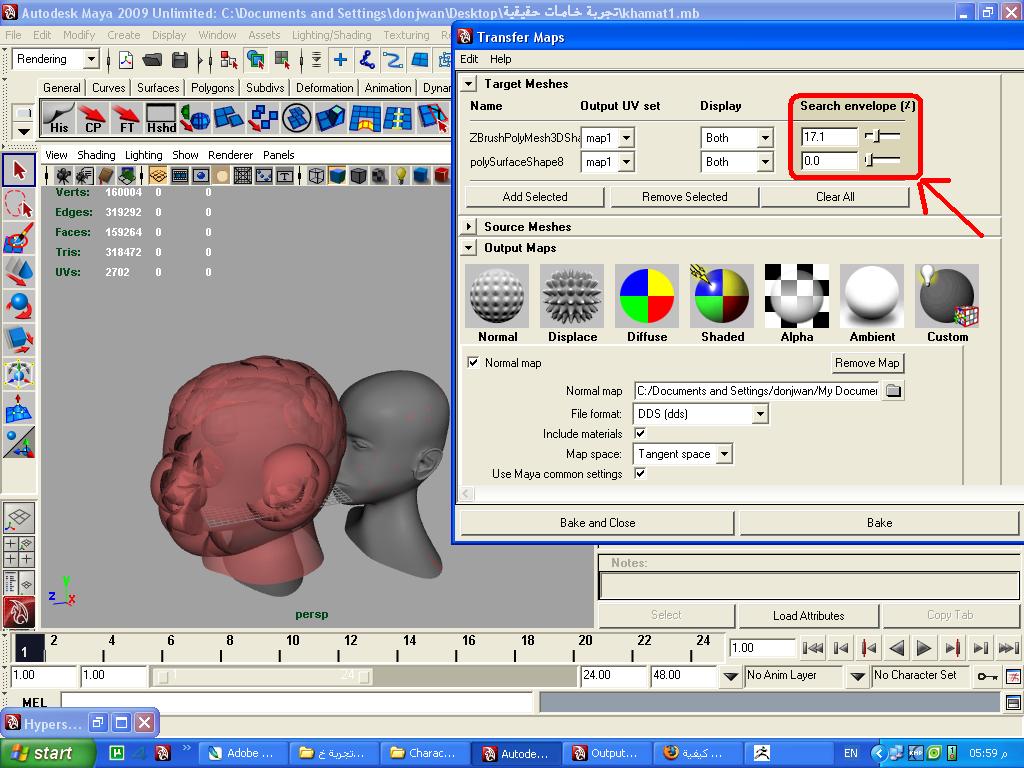Viewport: 1024px width, 768px height.
Task: Collapse the Output Maps section
Action: tap(468, 248)
